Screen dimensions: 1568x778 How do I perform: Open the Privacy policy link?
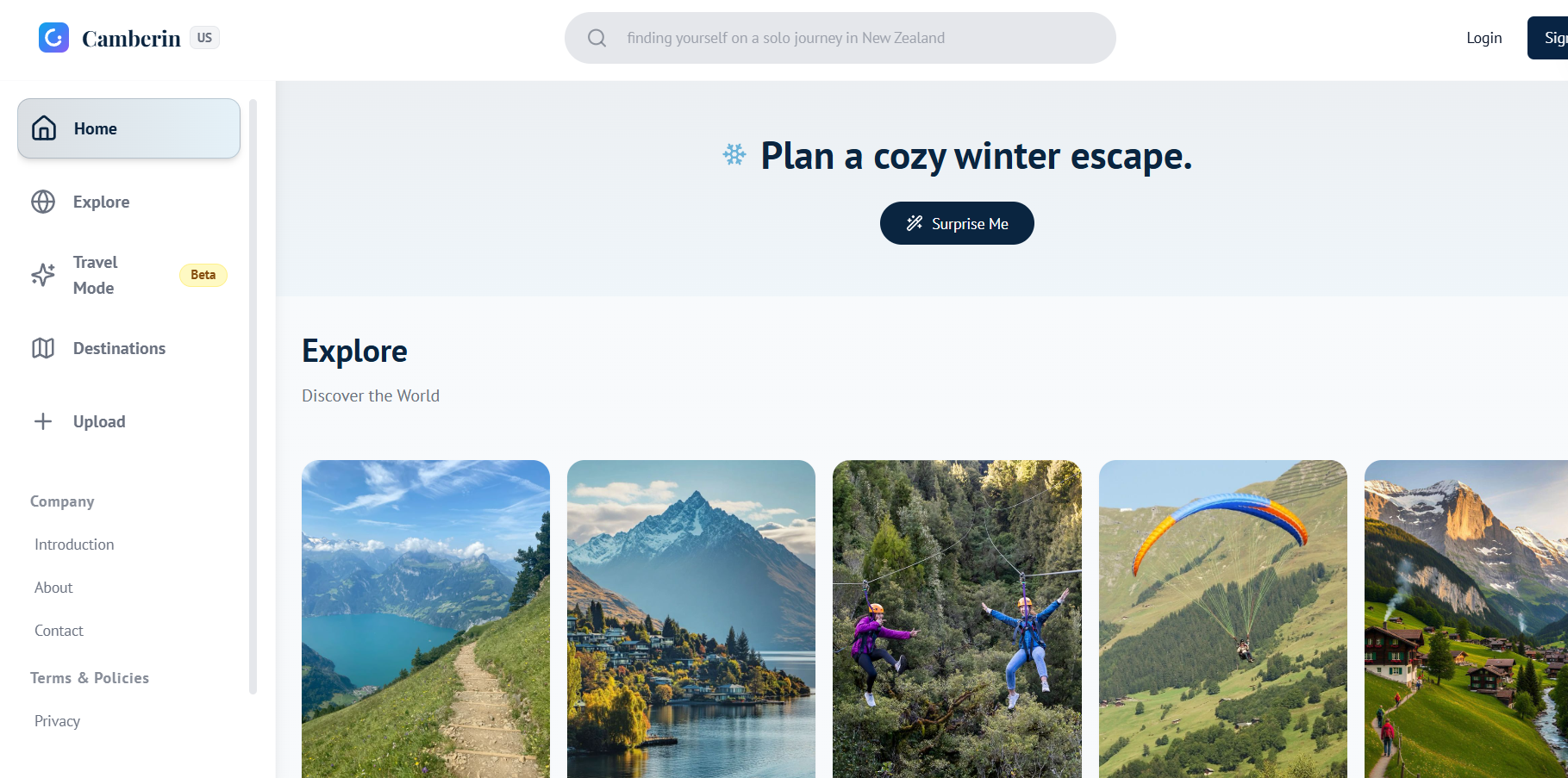(x=57, y=721)
